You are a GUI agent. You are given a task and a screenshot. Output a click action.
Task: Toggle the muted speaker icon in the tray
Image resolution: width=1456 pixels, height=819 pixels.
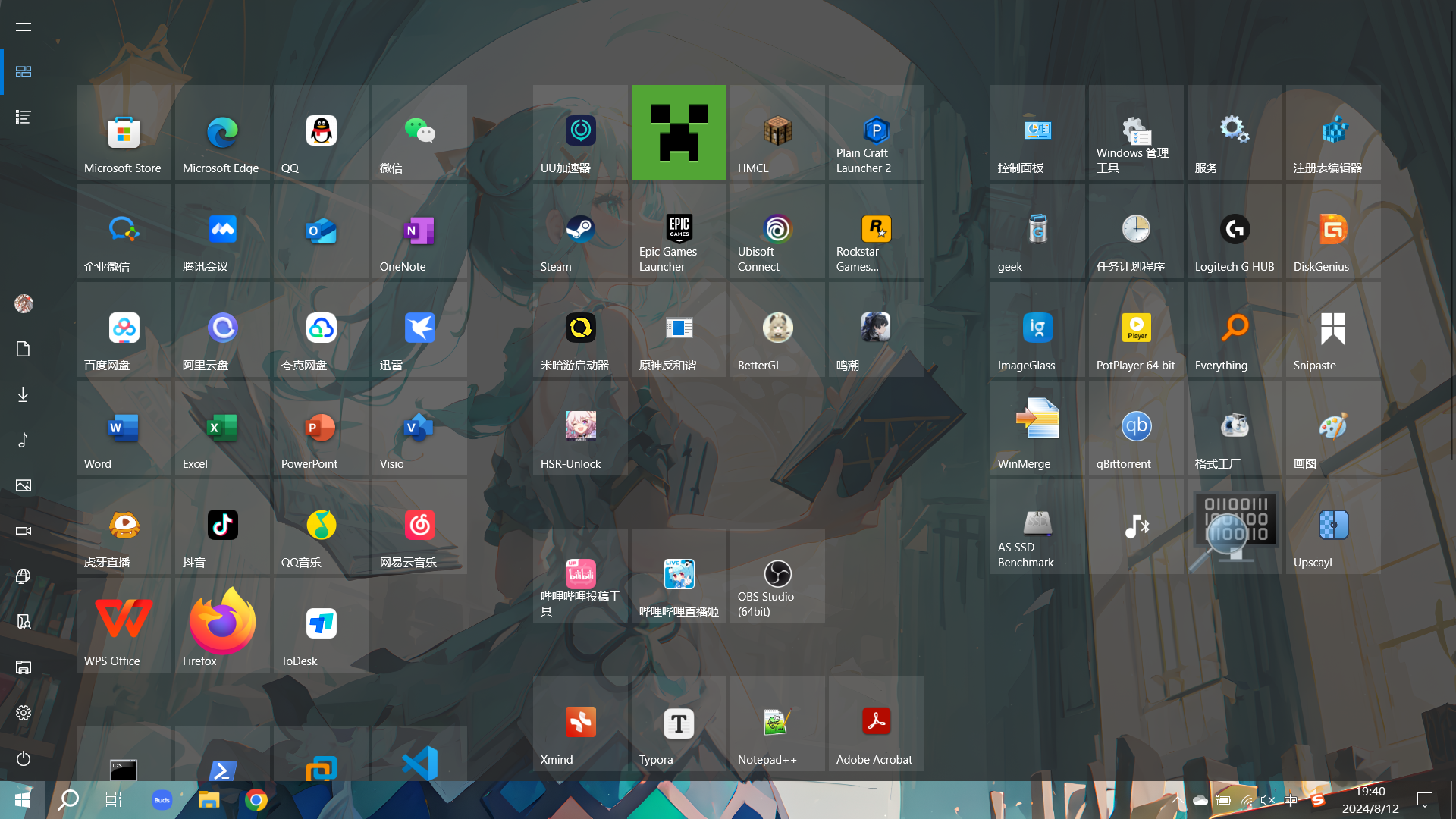pyautogui.click(x=1268, y=800)
